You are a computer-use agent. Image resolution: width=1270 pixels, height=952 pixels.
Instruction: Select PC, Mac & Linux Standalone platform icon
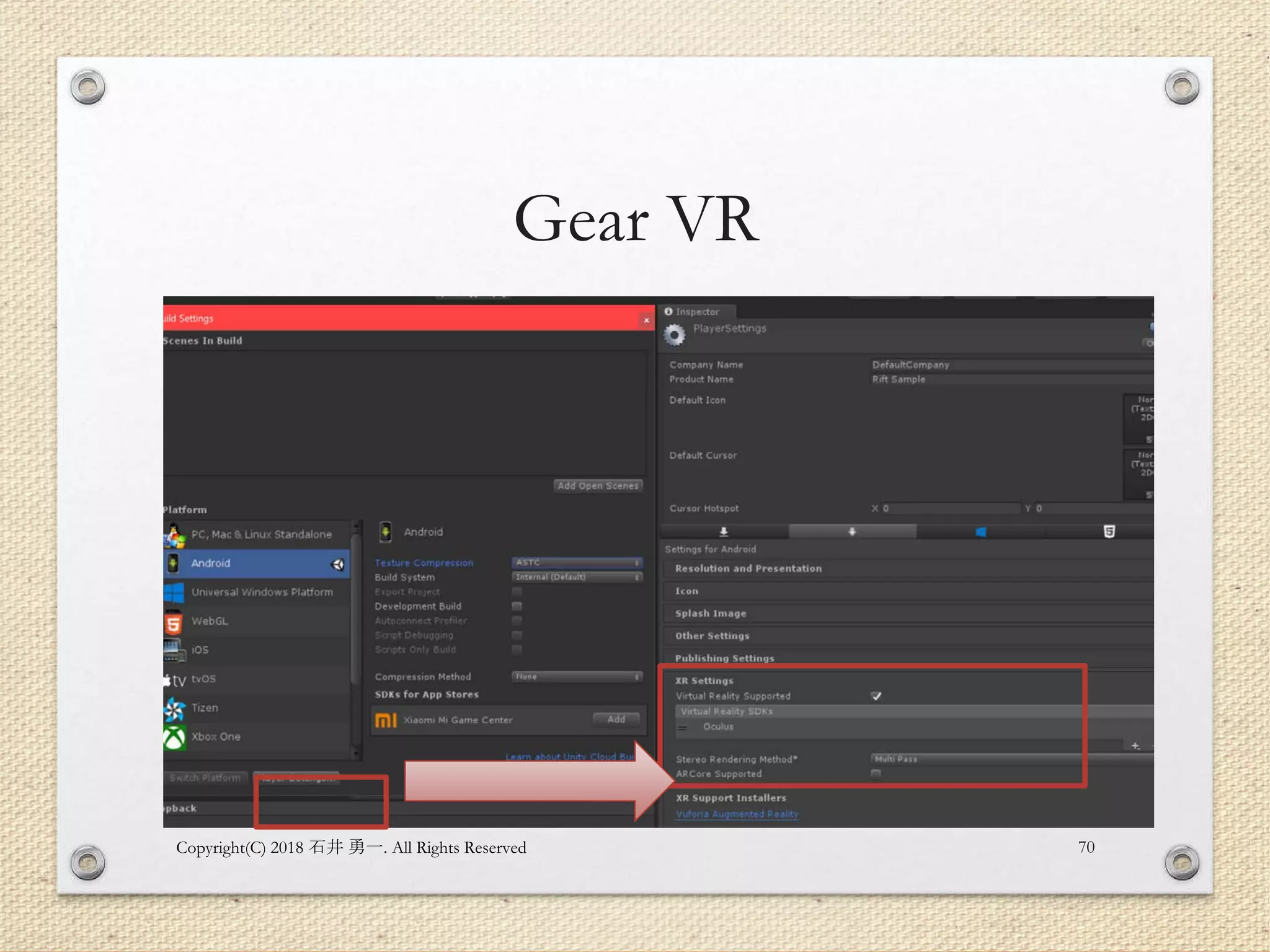coord(174,535)
